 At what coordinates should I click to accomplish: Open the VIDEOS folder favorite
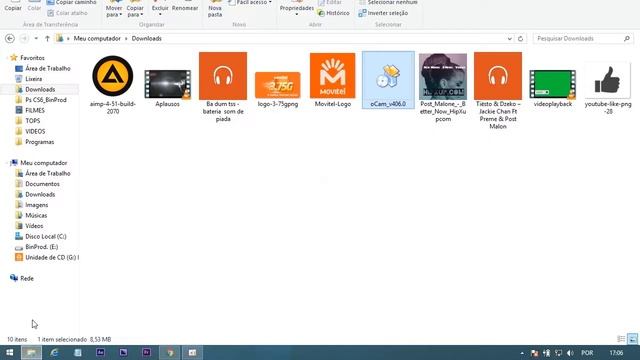tap(30, 131)
